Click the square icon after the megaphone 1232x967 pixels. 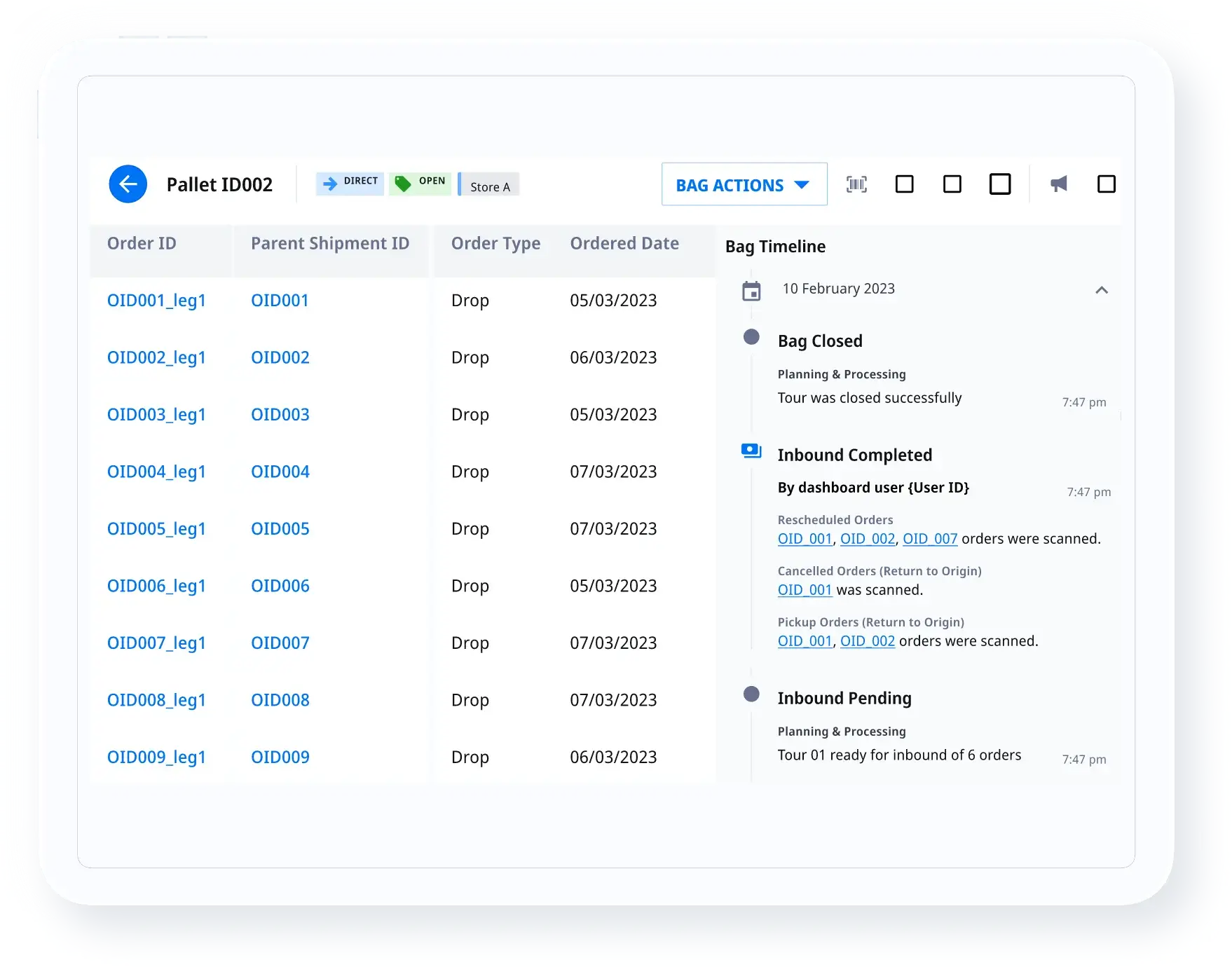click(1106, 184)
